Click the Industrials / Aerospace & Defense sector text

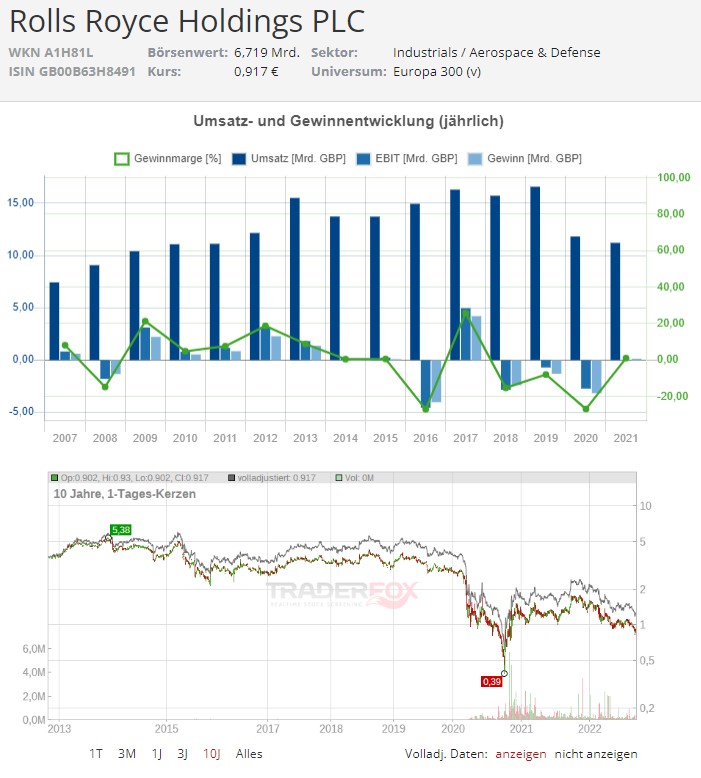click(497, 53)
